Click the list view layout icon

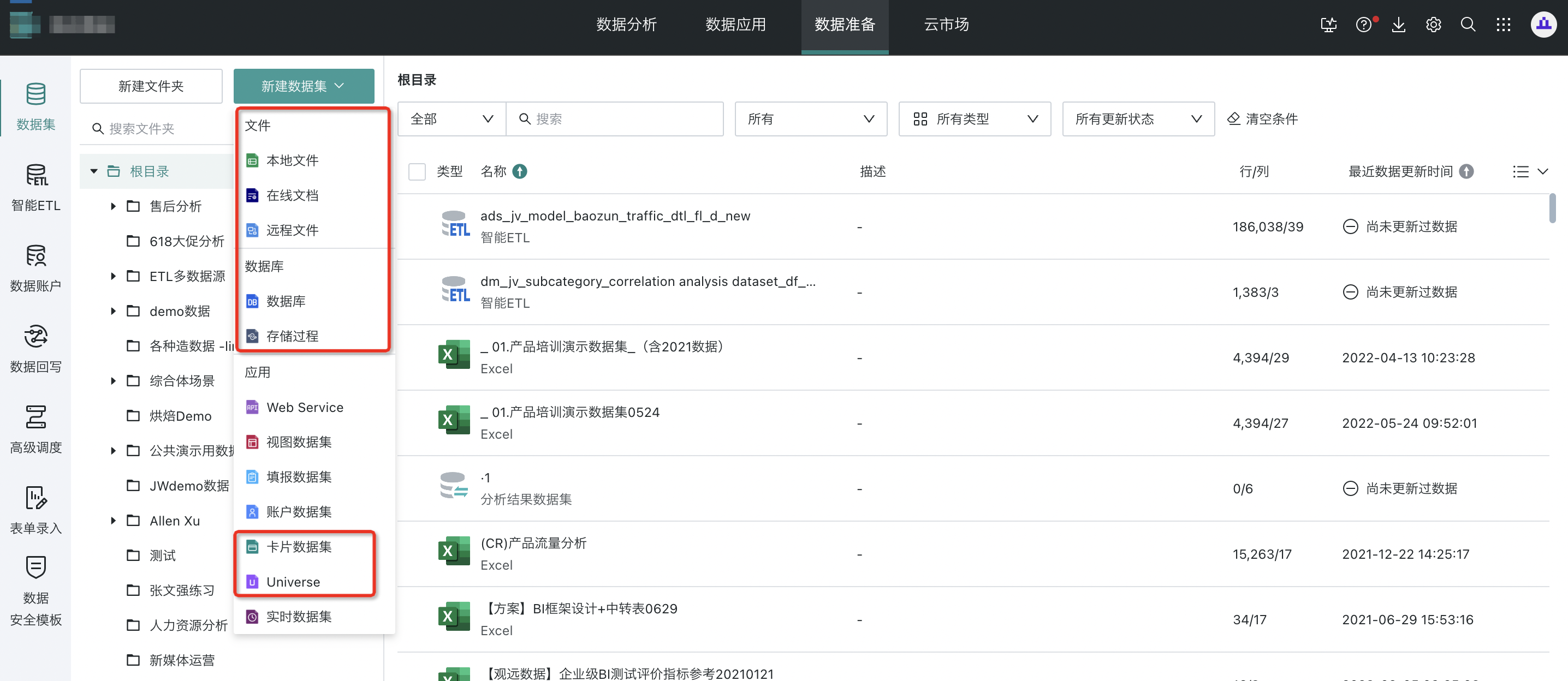pos(1521,172)
